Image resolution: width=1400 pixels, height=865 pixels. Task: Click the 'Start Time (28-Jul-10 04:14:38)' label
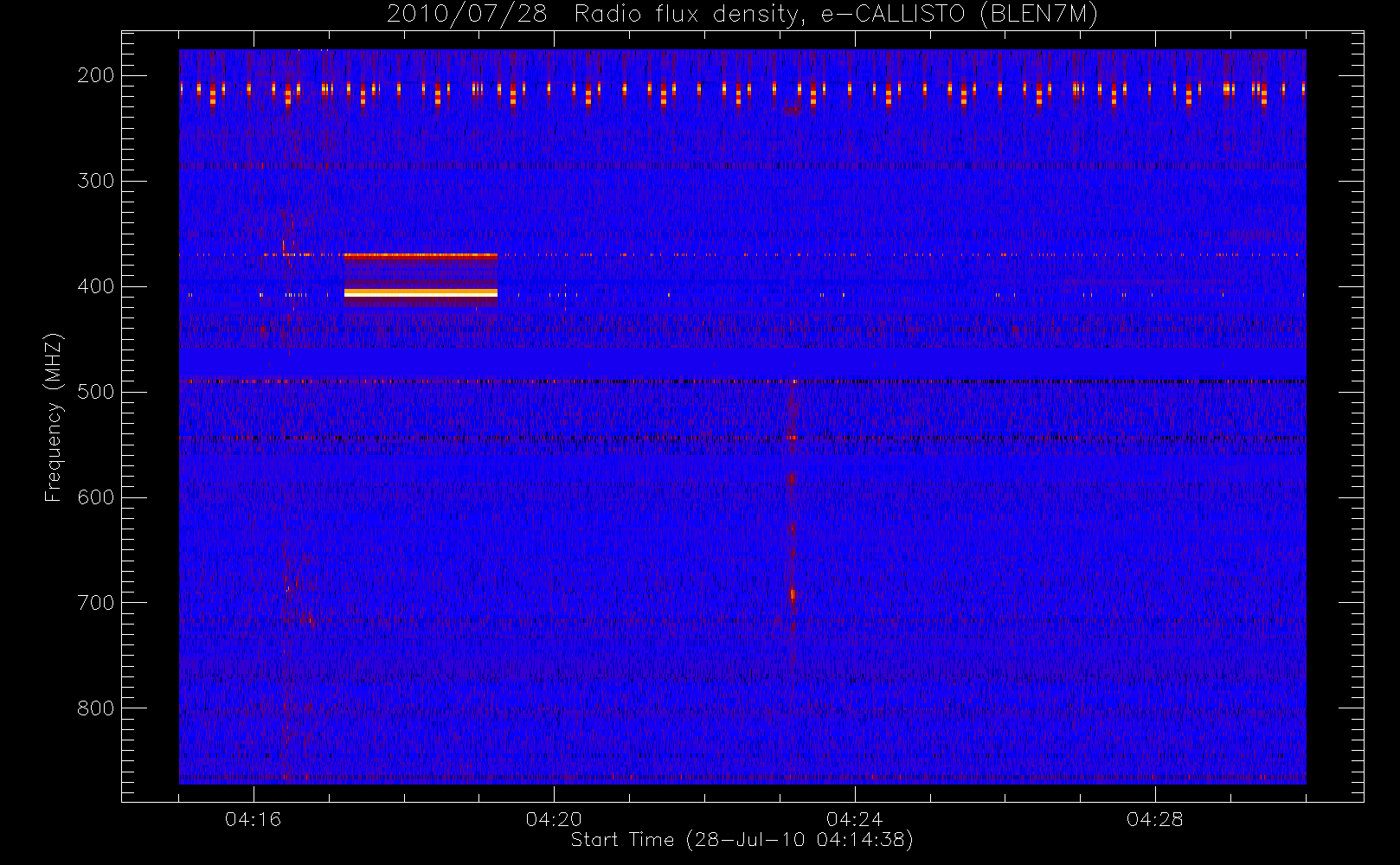742,840
